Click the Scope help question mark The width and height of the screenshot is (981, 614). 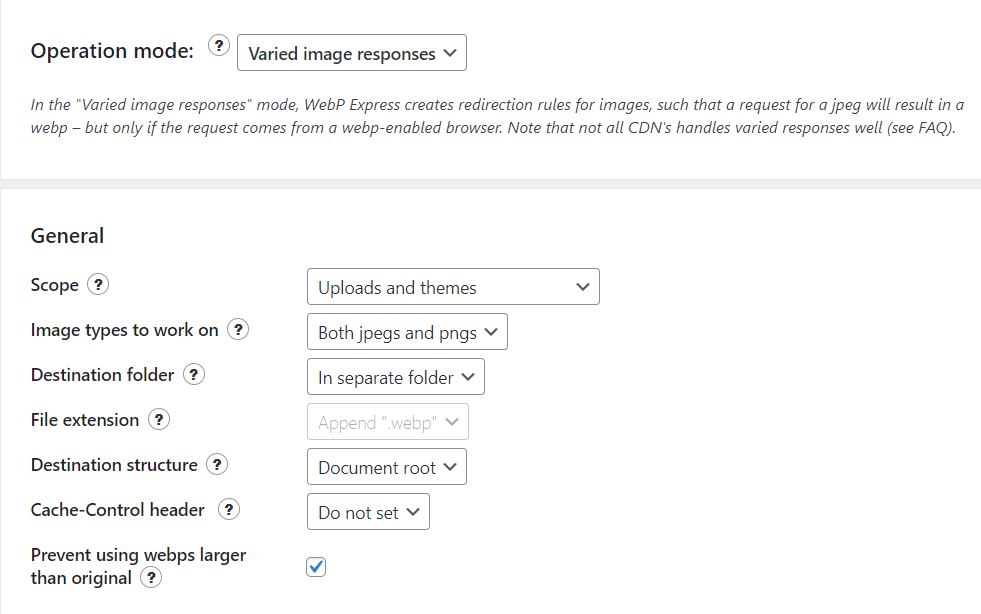tap(98, 285)
